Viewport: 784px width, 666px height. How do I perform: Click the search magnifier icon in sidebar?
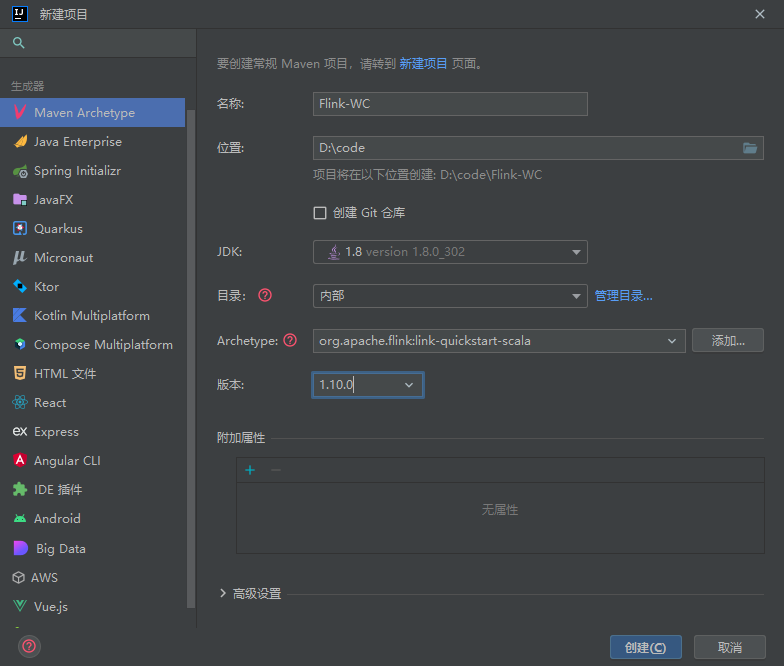[18, 43]
